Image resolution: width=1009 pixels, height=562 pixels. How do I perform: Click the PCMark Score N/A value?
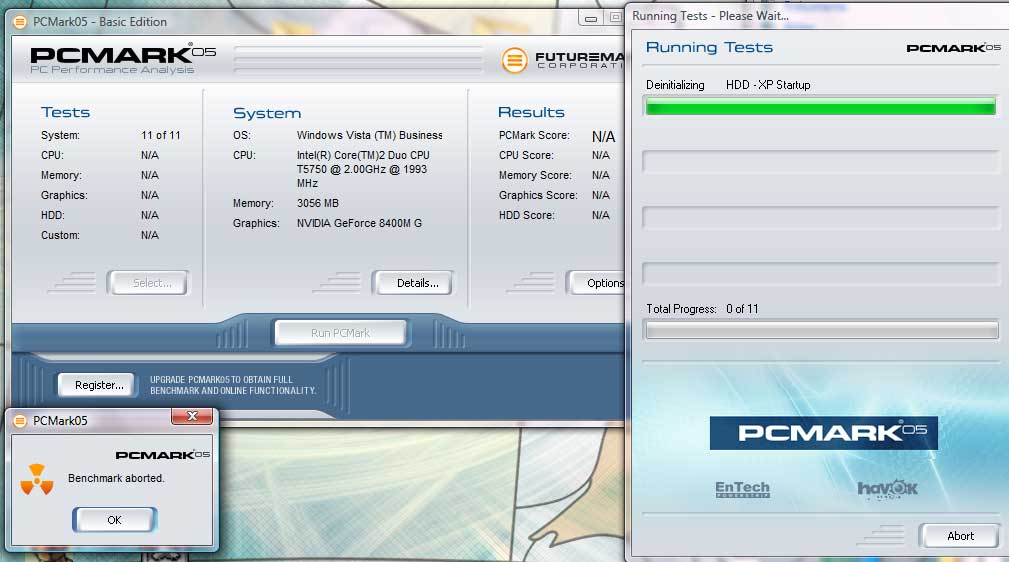(603, 136)
